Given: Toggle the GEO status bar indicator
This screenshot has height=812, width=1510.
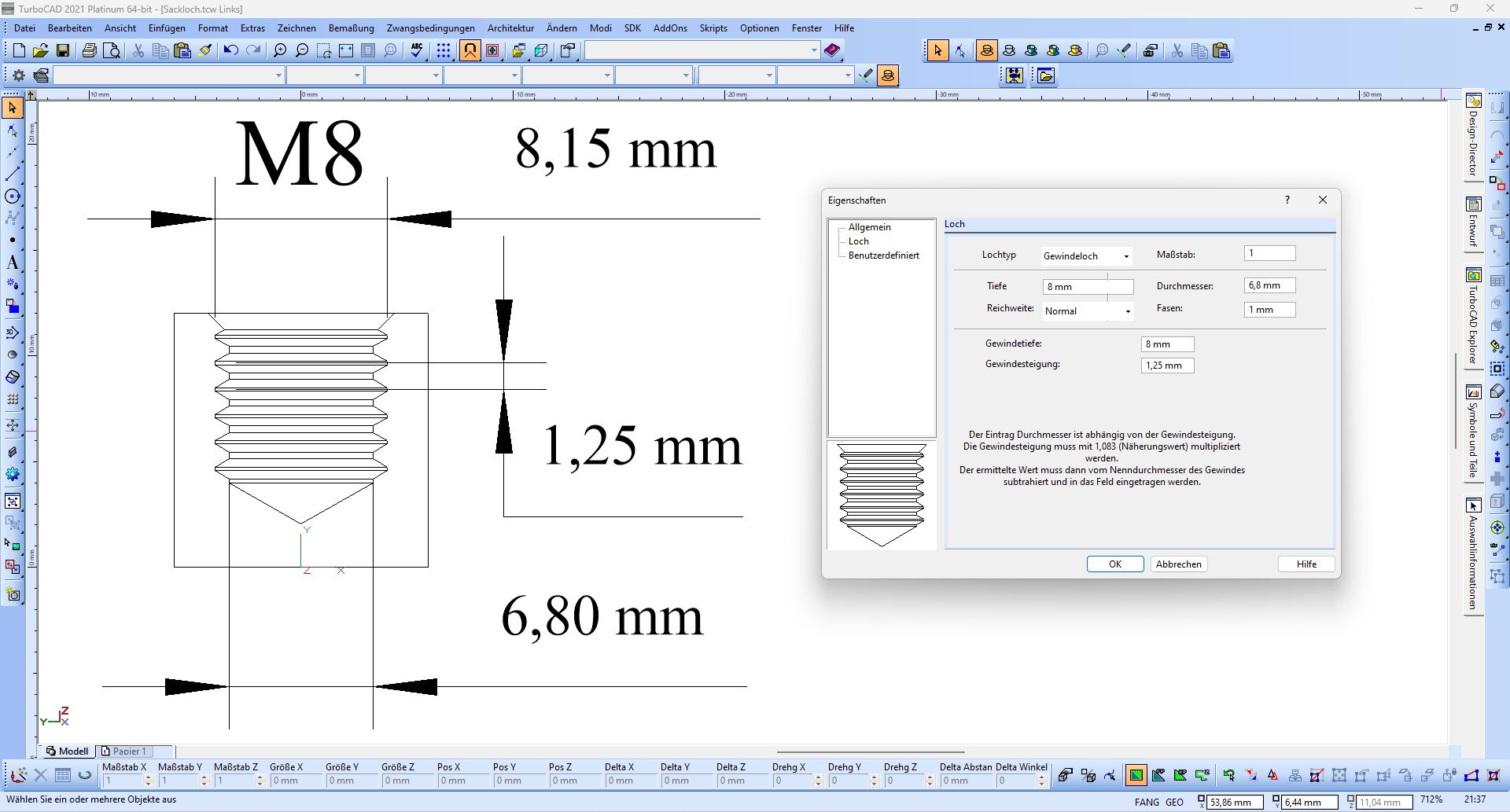Looking at the screenshot, I should pyautogui.click(x=1174, y=803).
